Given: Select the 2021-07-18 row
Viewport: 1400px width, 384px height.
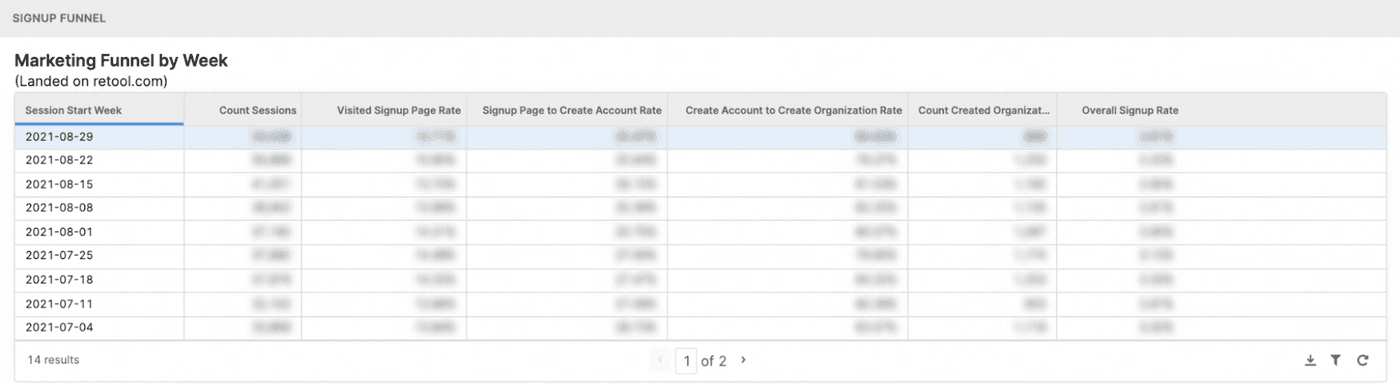Looking at the screenshot, I should pos(700,280).
